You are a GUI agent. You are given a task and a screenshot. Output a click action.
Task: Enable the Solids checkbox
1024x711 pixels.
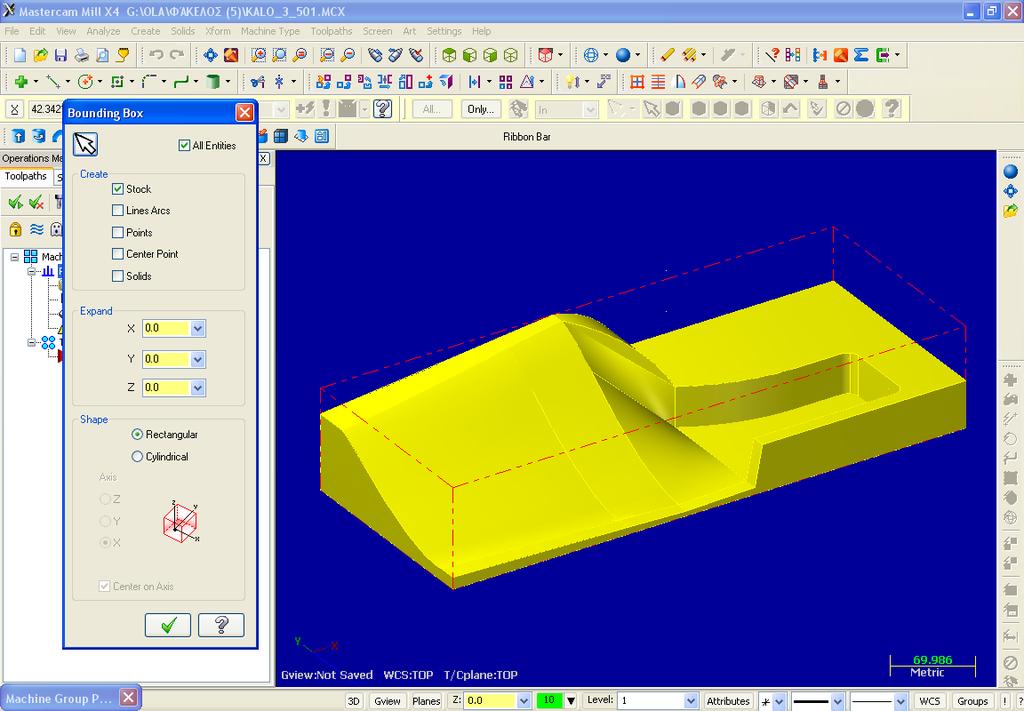[118, 276]
